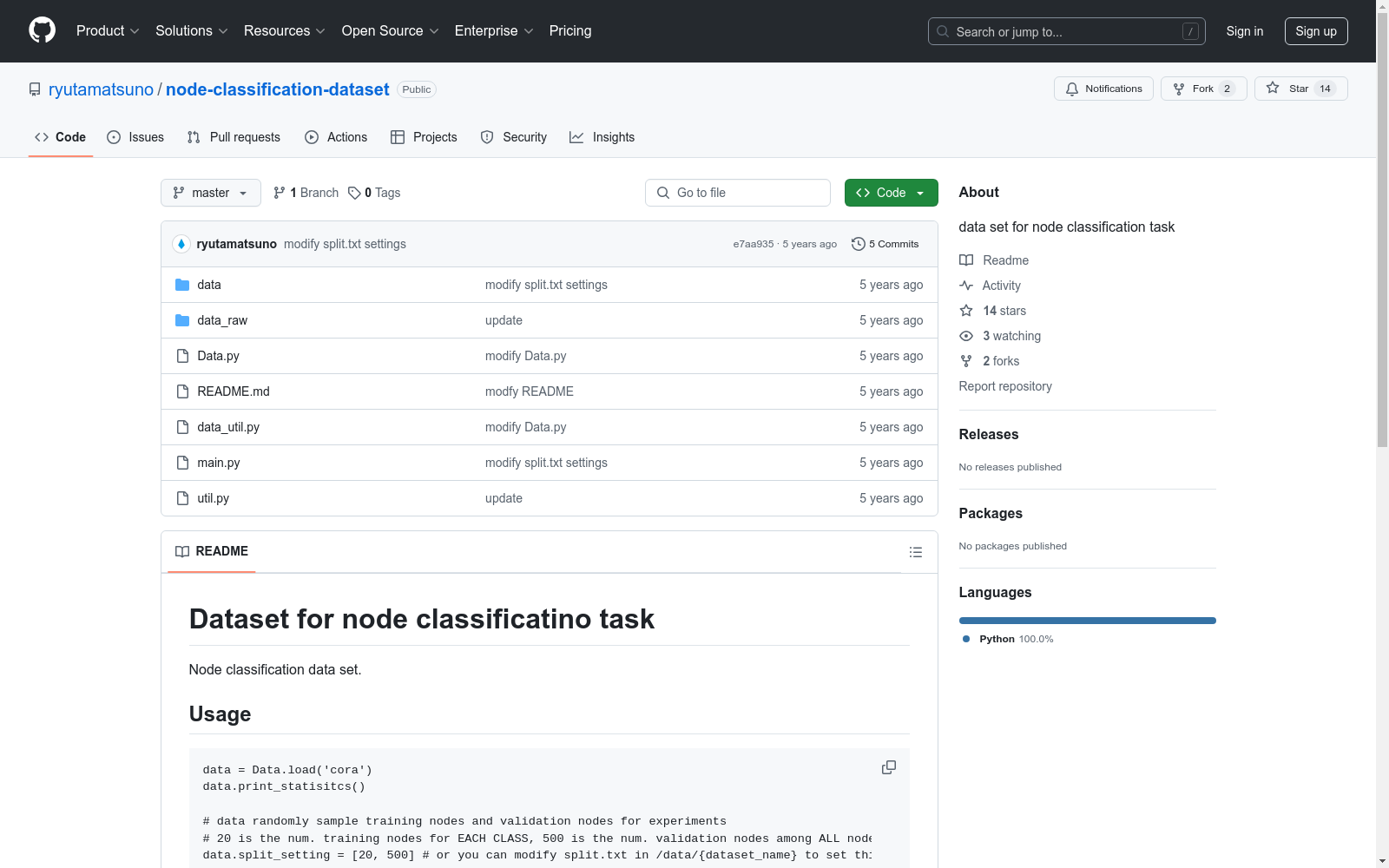The width and height of the screenshot is (1389, 868).
Task: Click the main.py file icon
Action: point(182,463)
